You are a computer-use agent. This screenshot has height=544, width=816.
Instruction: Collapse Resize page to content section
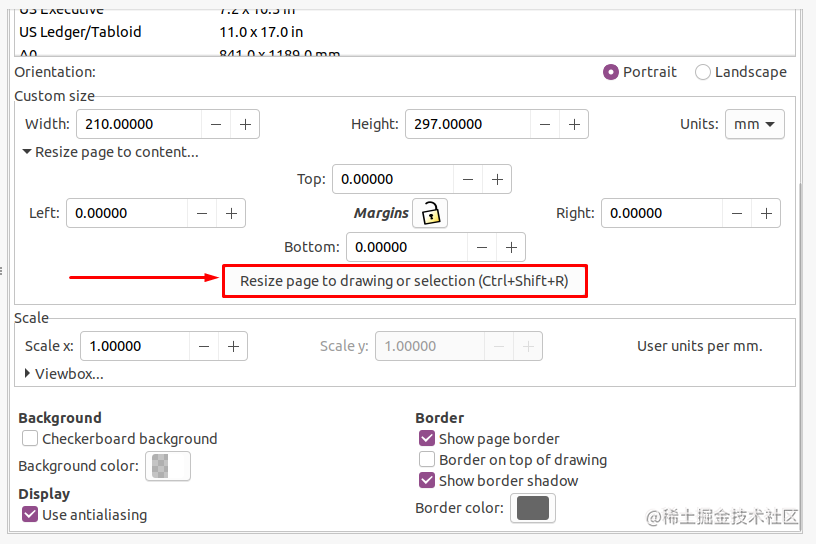(x=110, y=152)
